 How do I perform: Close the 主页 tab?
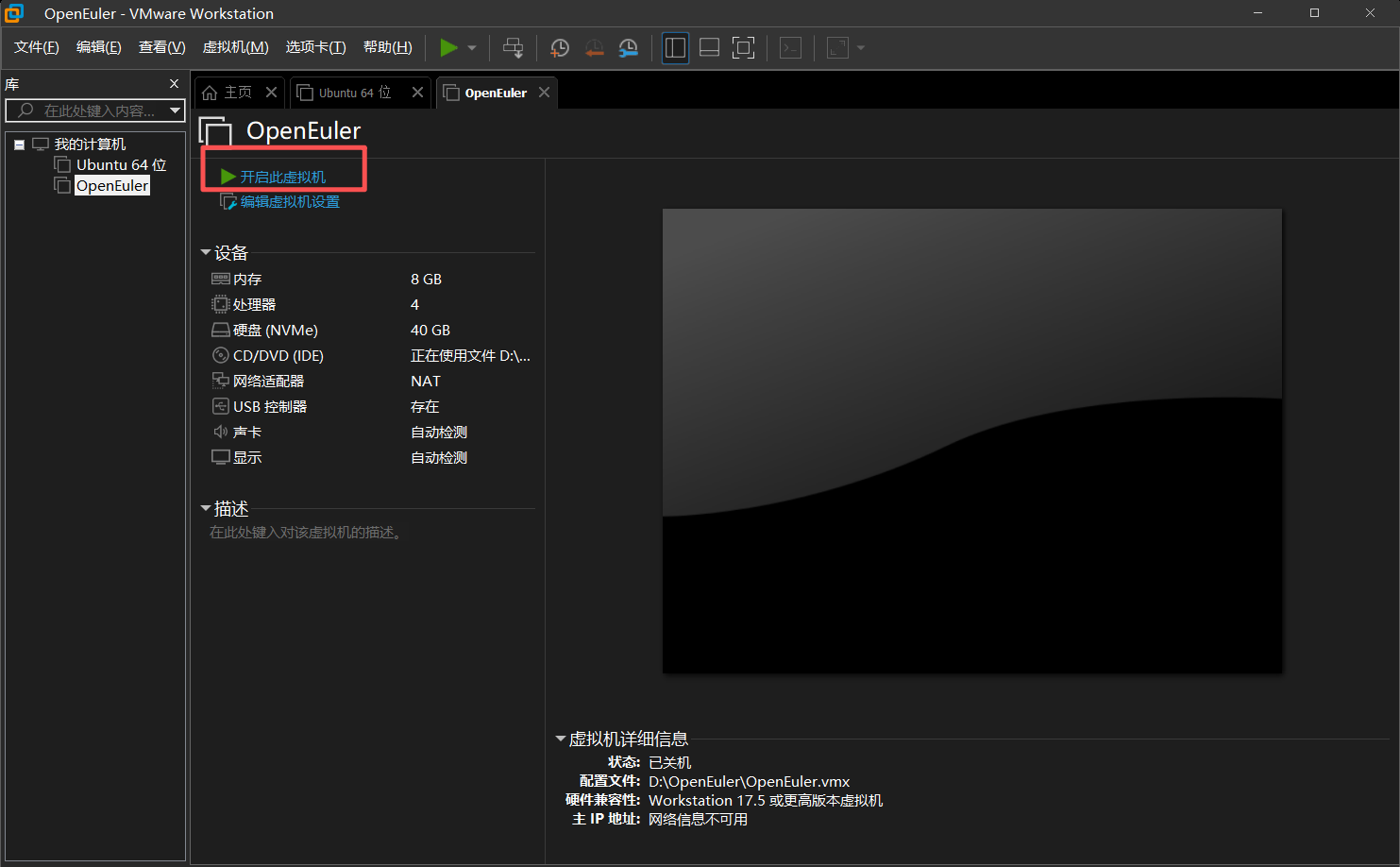point(271,93)
